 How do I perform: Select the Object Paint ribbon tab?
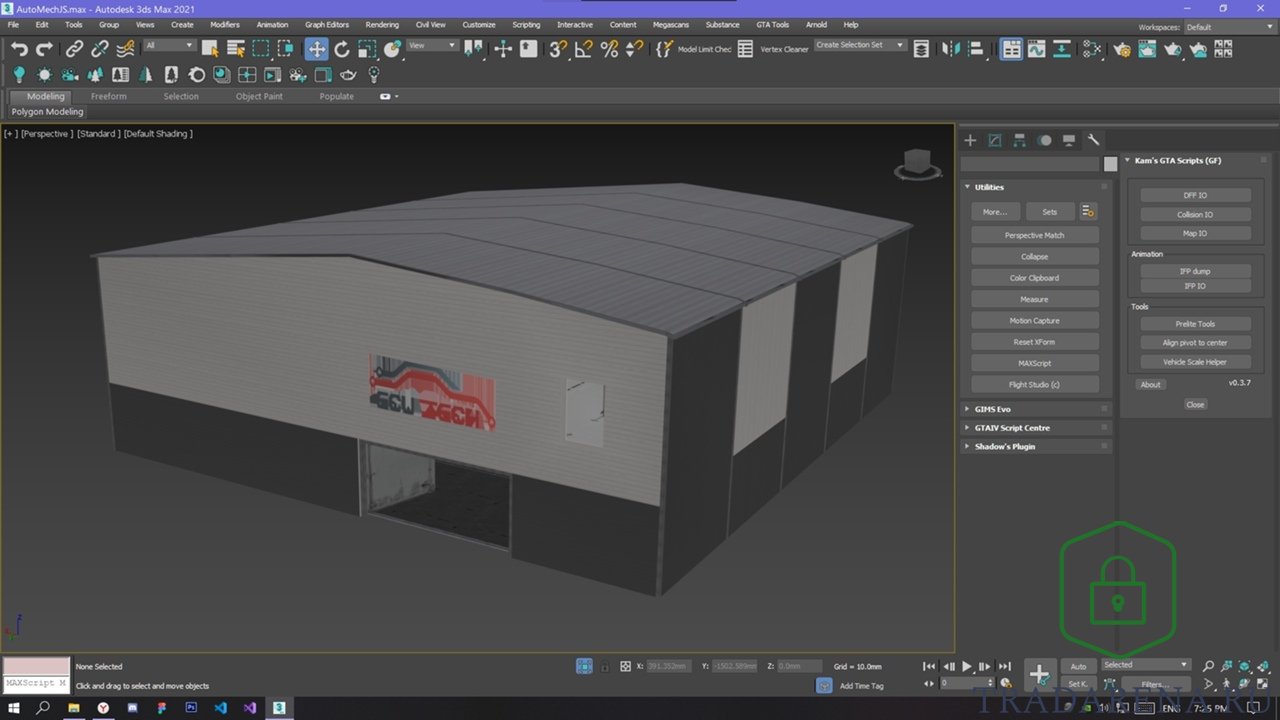(x=259, y=97)
